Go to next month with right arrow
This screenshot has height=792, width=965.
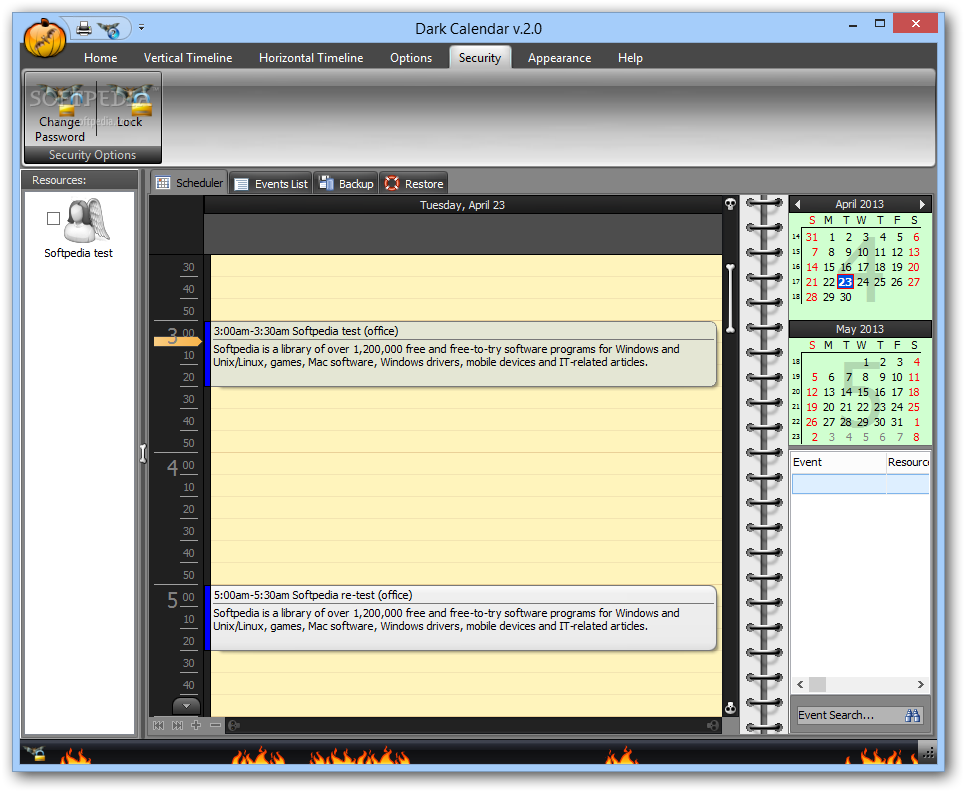pos(922,204)
